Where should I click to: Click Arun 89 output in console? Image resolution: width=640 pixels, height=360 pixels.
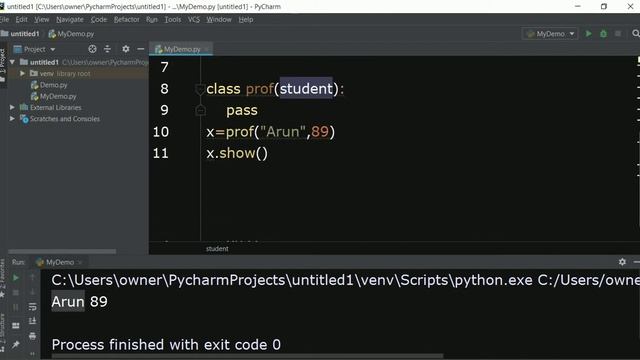(80, 302)
